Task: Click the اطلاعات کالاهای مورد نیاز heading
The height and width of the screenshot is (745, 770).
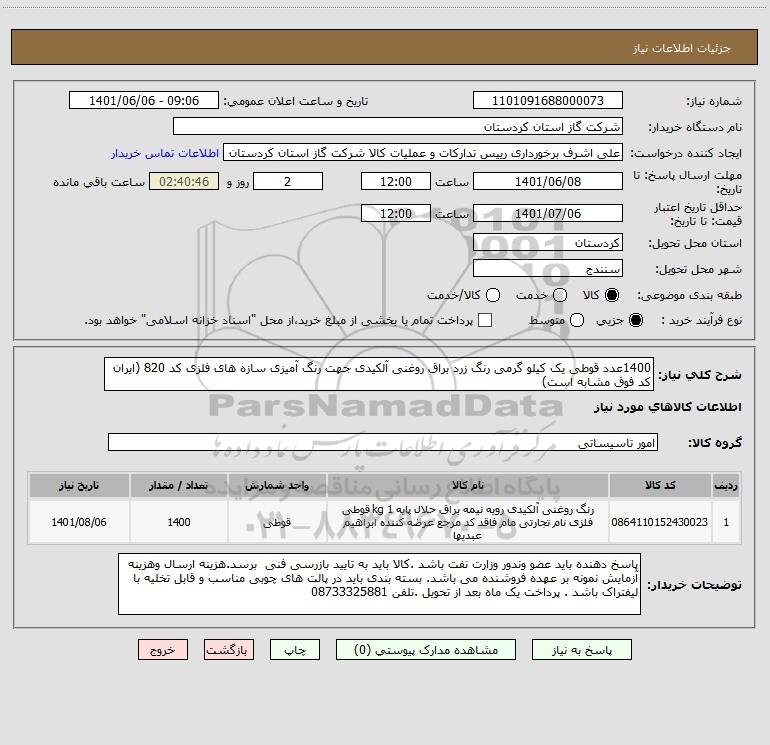Action: [x=668, y=407]
